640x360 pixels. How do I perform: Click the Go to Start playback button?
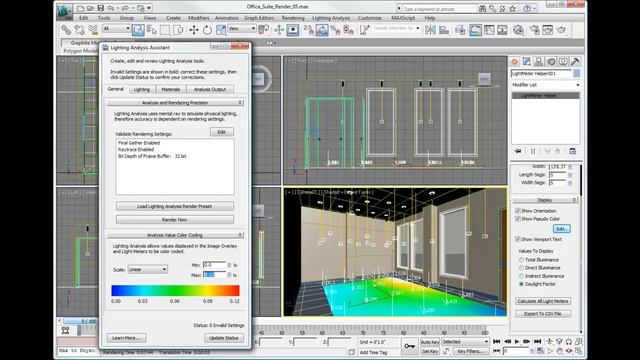pyautogui.click(x=497, y=341)
